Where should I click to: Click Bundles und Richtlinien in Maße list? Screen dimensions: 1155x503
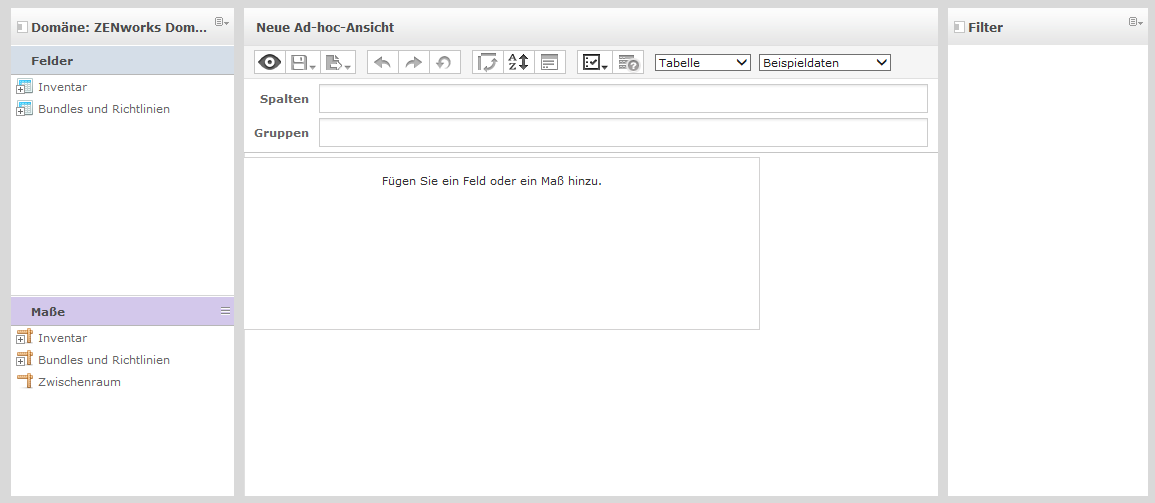pyautogui.click(x=104, y=360)
